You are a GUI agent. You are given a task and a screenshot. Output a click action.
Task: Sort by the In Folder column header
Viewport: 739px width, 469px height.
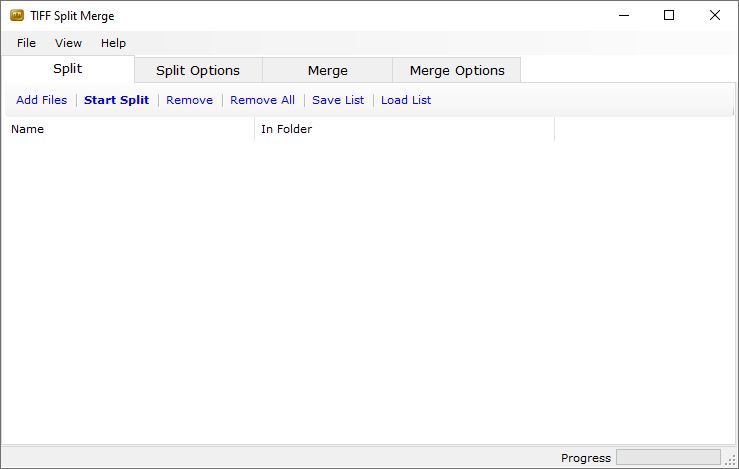coord(404,129)
